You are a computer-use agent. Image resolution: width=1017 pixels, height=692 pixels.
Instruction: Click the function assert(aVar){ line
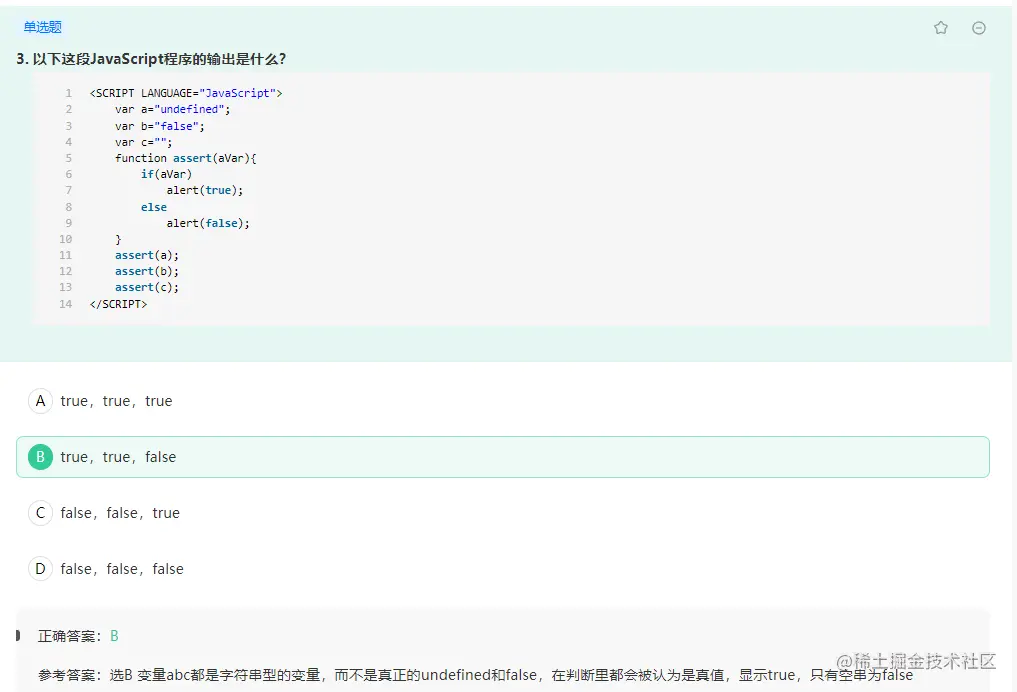(185, 158)
